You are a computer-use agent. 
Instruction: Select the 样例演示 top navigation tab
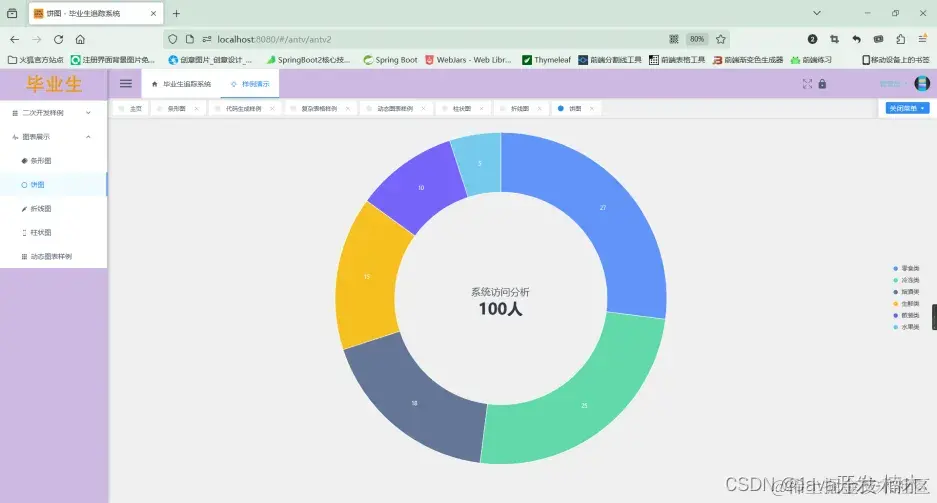[250, 84]
